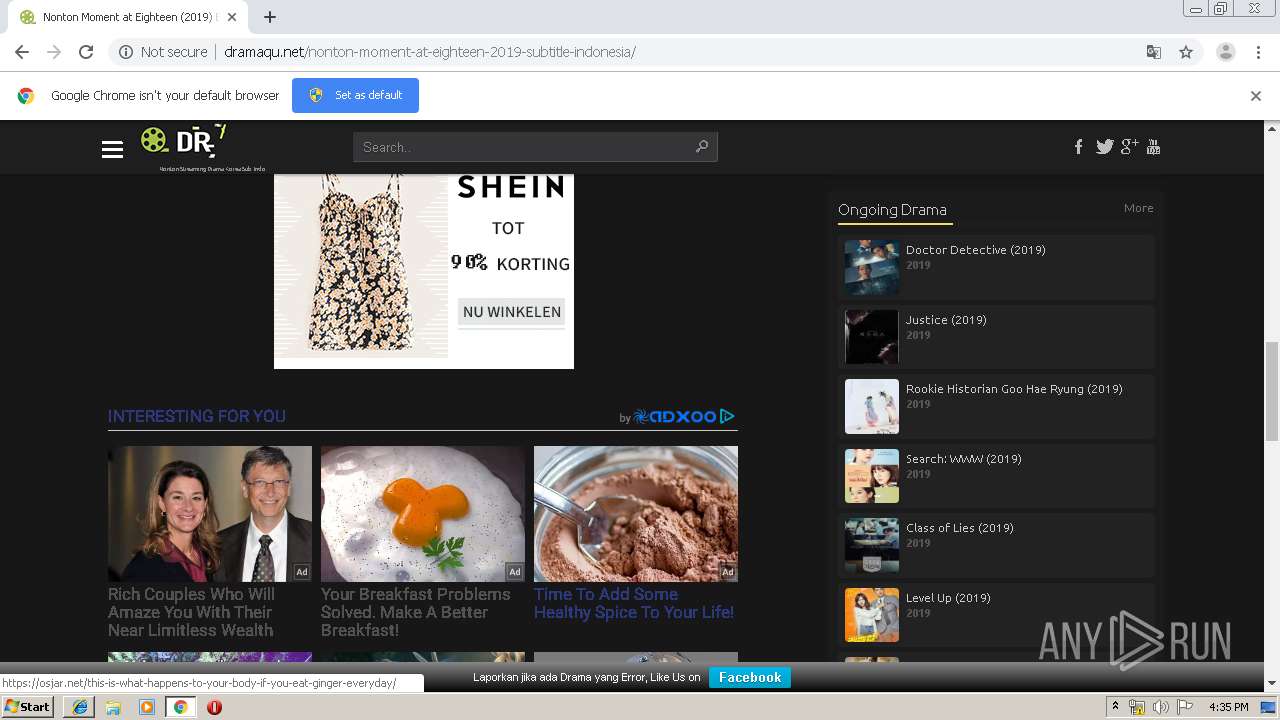Bookmark this page with star icon
1280x720 pixels.
tap(1186, 52)
